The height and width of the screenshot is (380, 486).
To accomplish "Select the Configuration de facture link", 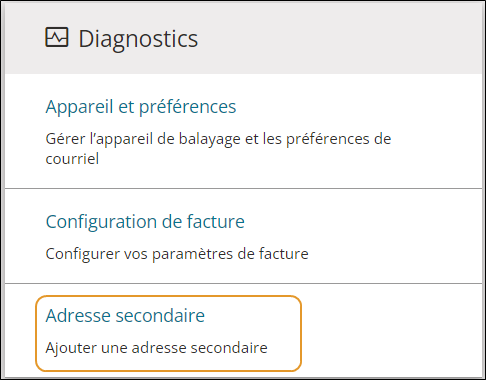I will 145,222.
